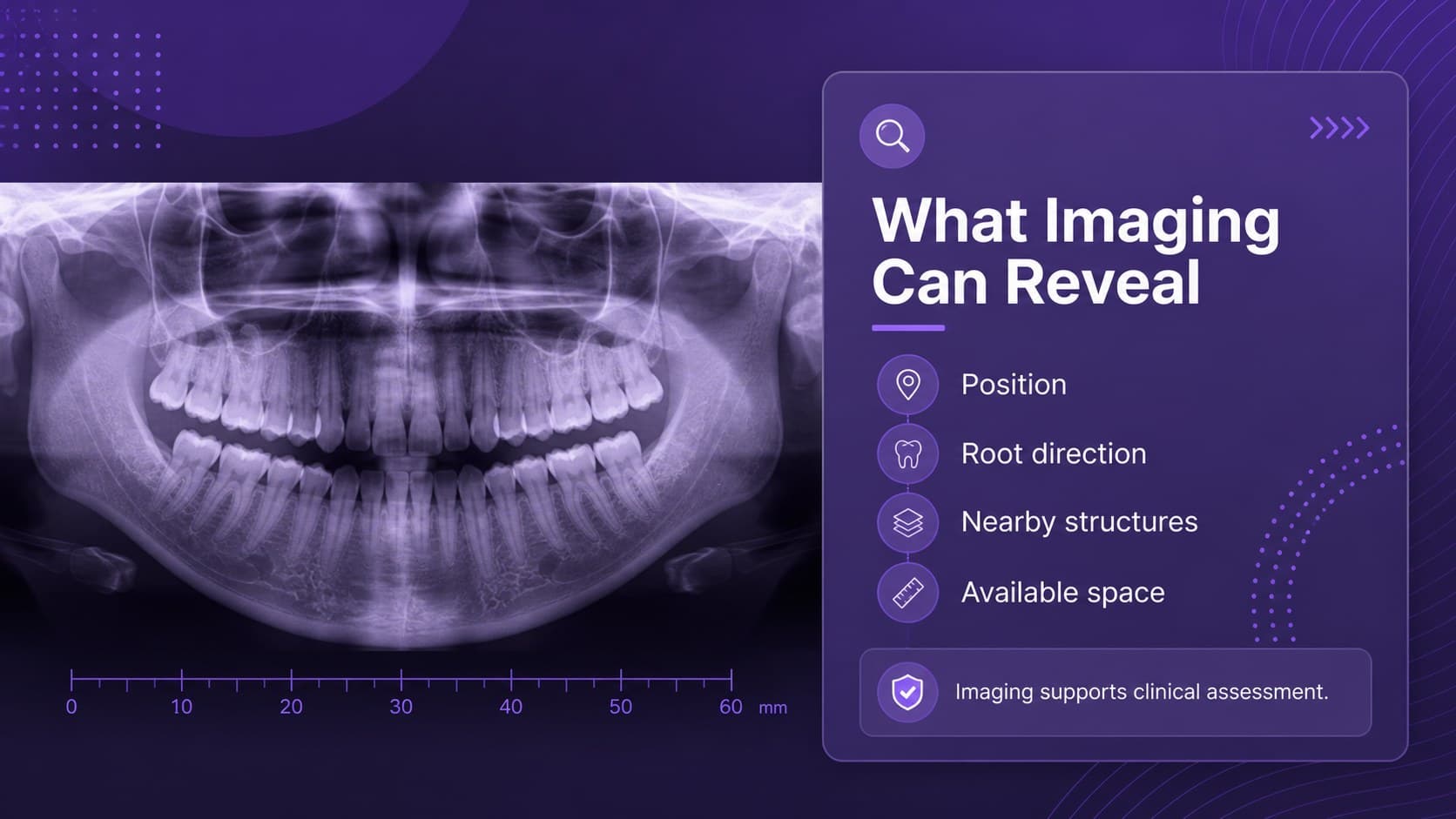Select the 'Nearby structures' text
The image size is (1456, 819).
pyautogui.click(x=1079, y=522)
